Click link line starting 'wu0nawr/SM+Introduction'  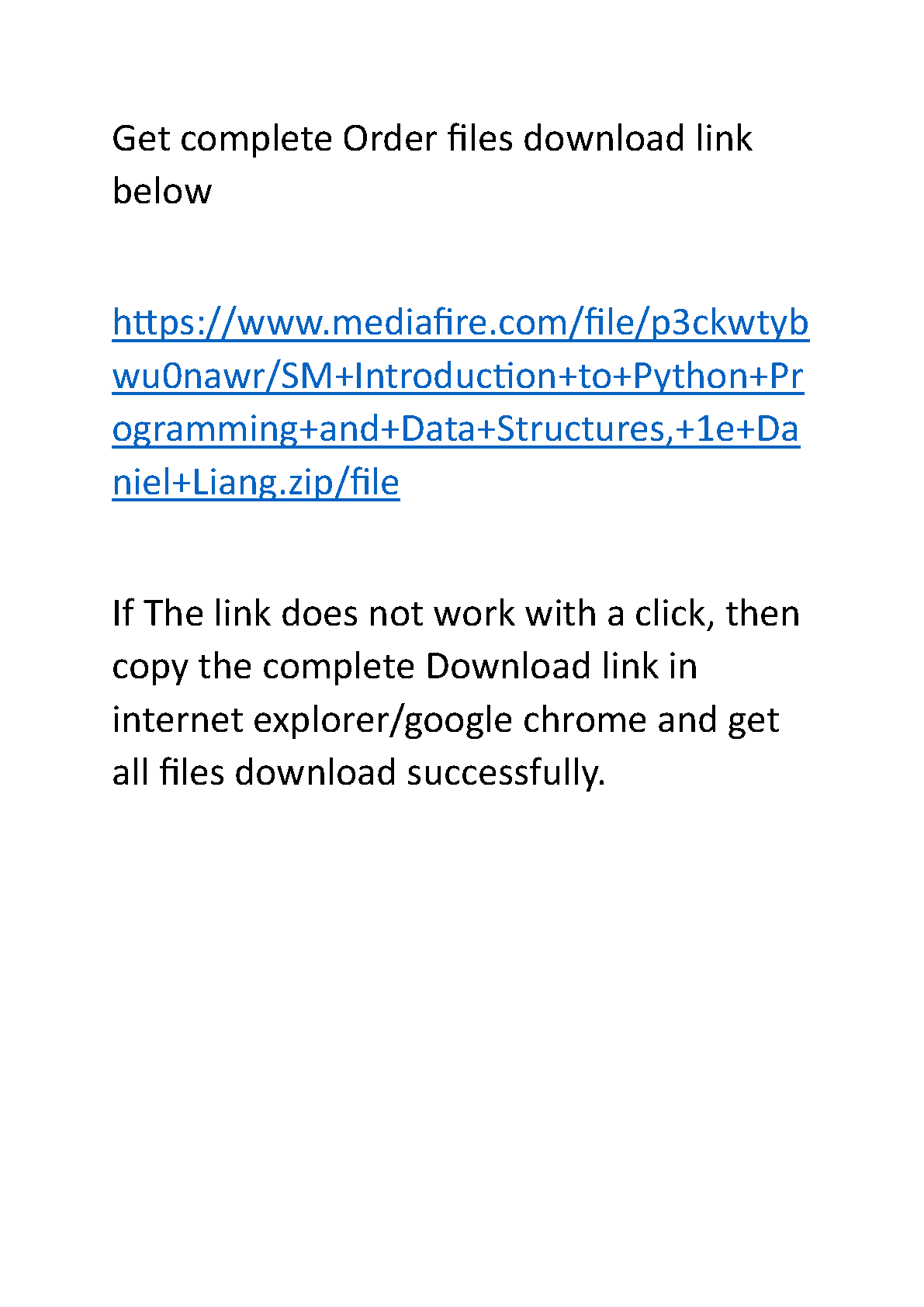[x=458, y=376]
